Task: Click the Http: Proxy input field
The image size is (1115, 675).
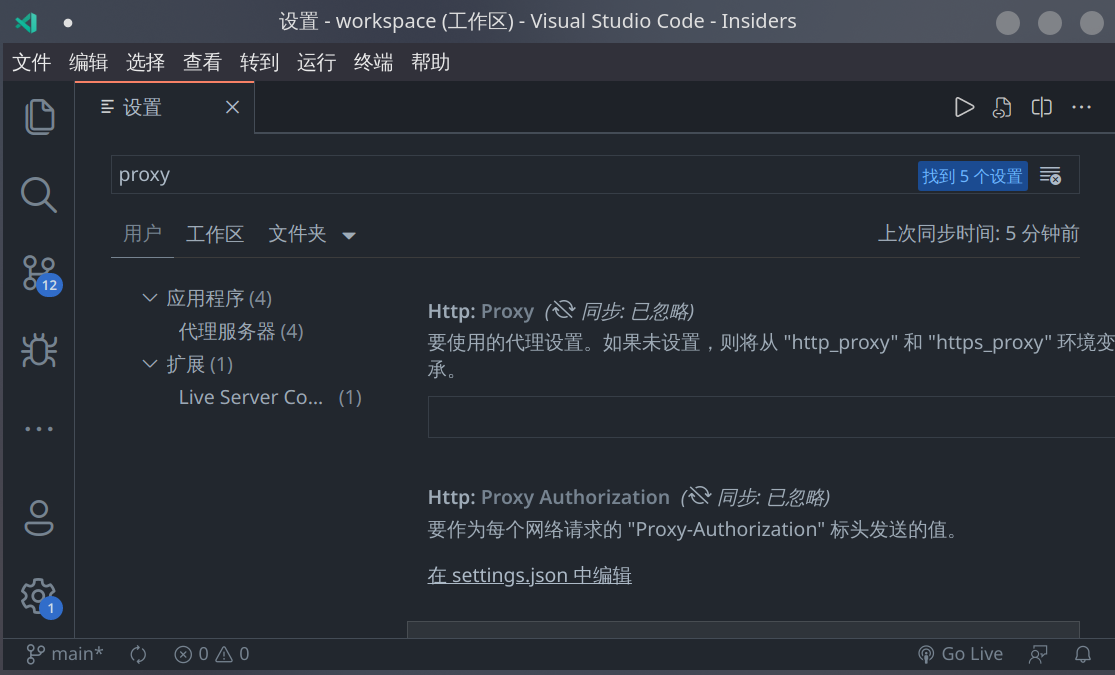Action: point(700,416)
